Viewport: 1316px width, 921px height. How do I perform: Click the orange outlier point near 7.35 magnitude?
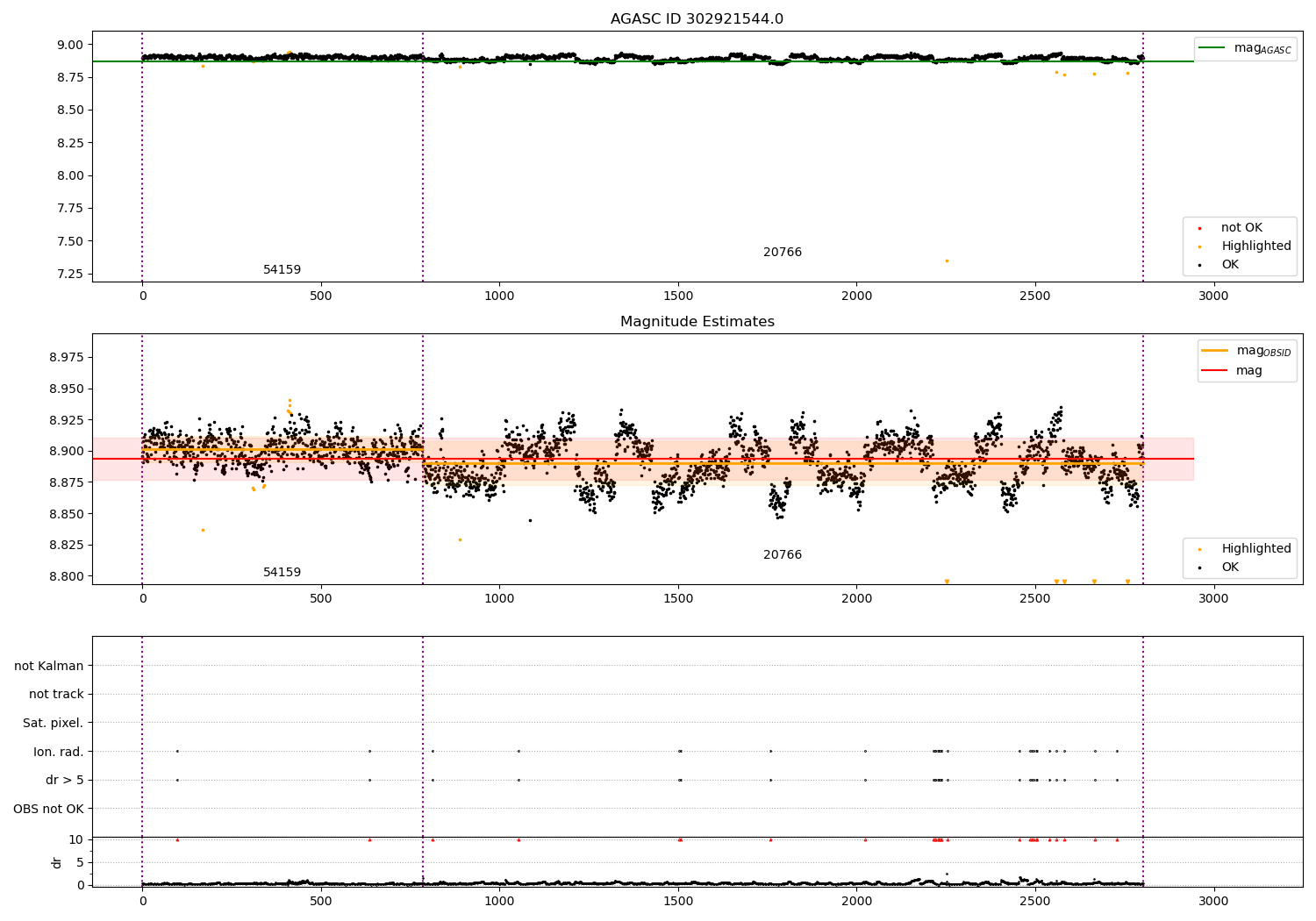point(947,261)
